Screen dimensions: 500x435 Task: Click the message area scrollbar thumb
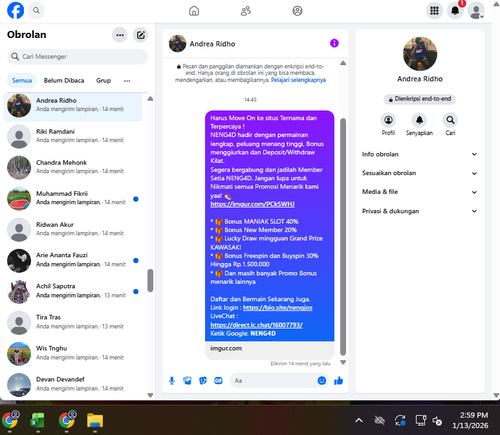(x=343, y=237)
